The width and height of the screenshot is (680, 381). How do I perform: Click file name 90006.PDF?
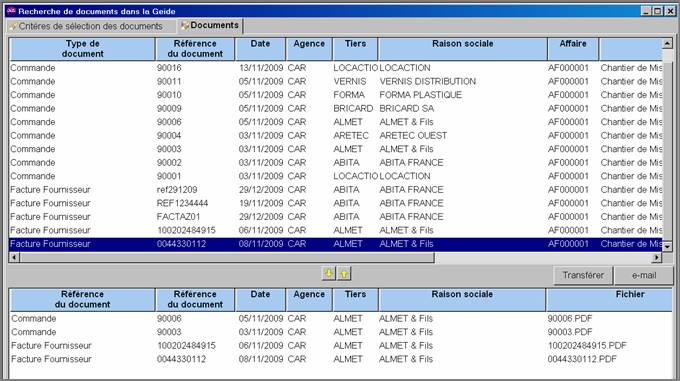coord(569,319)
